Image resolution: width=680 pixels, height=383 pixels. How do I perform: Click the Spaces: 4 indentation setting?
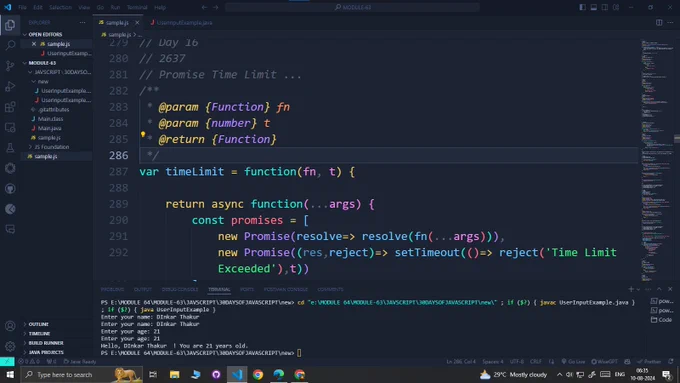coord(493,361)
